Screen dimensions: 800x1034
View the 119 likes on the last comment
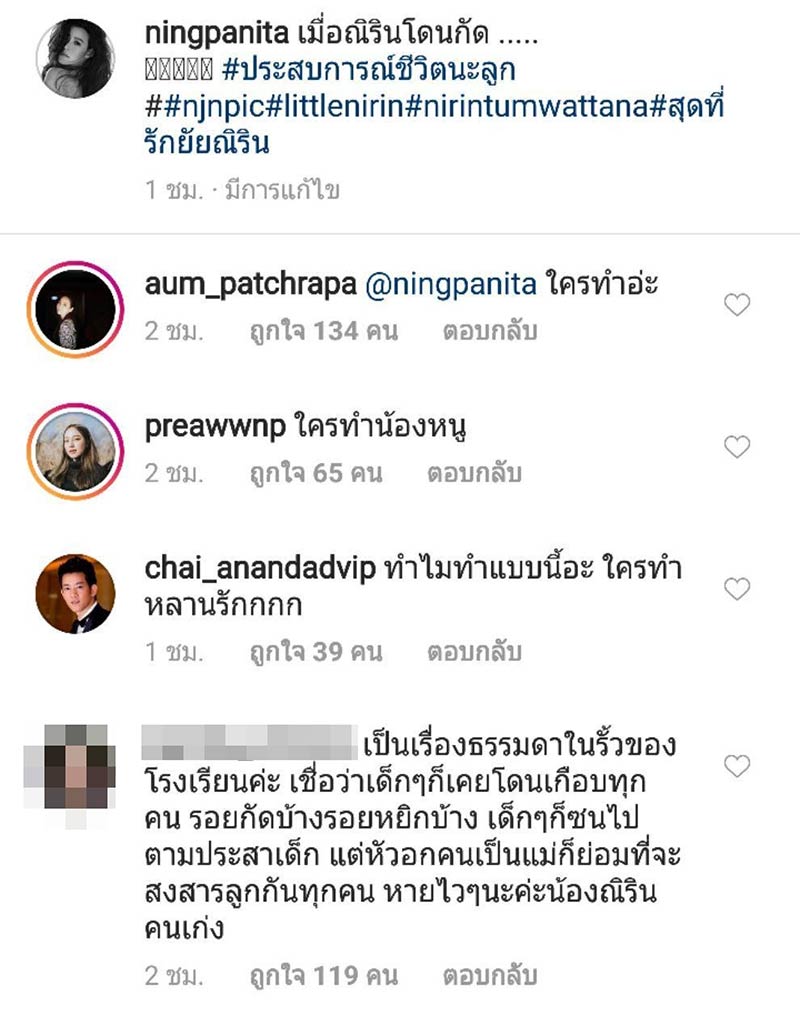(x=324, y=976)
